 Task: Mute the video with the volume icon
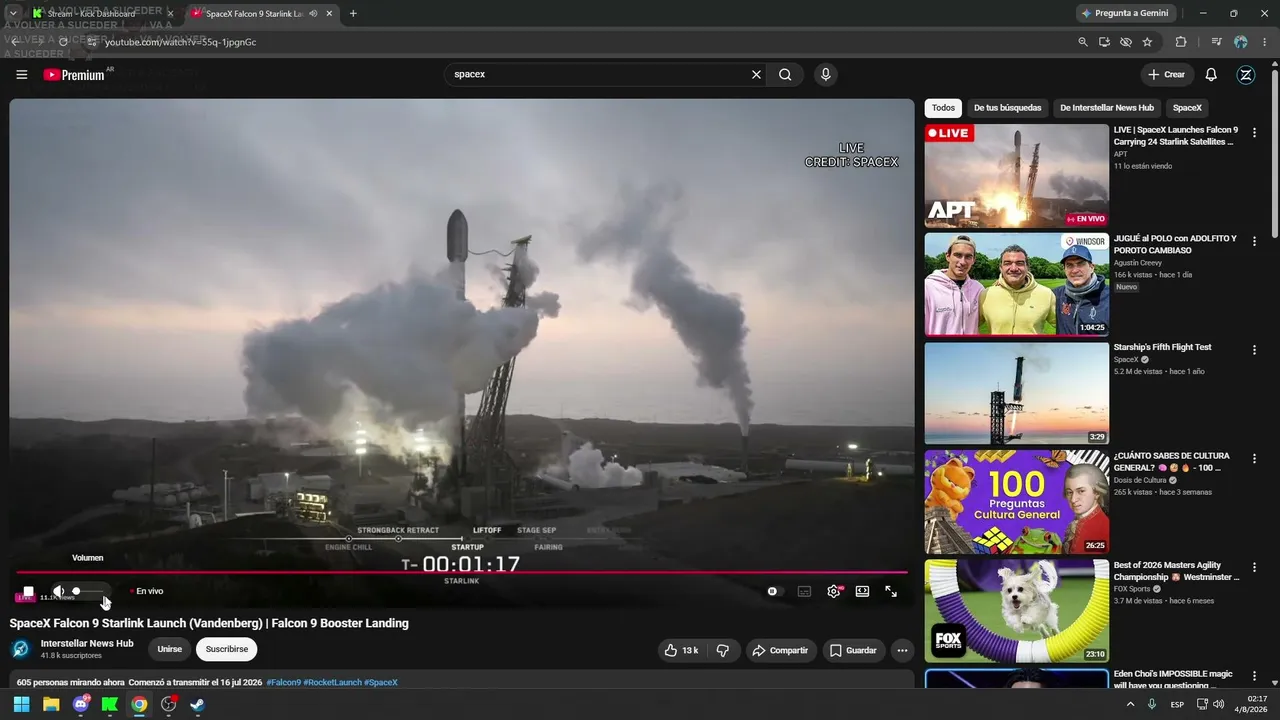[58, 591]
